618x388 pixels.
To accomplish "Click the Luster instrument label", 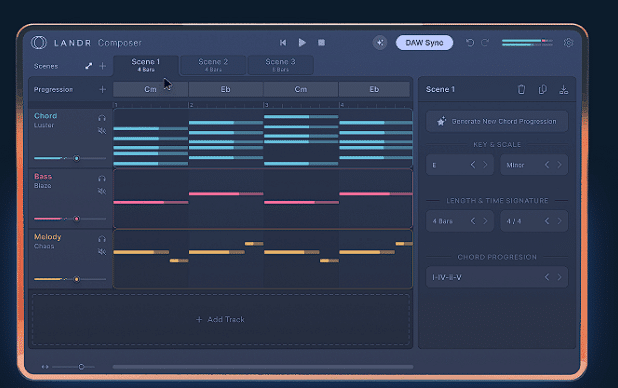I will click(x=44, y=125).
